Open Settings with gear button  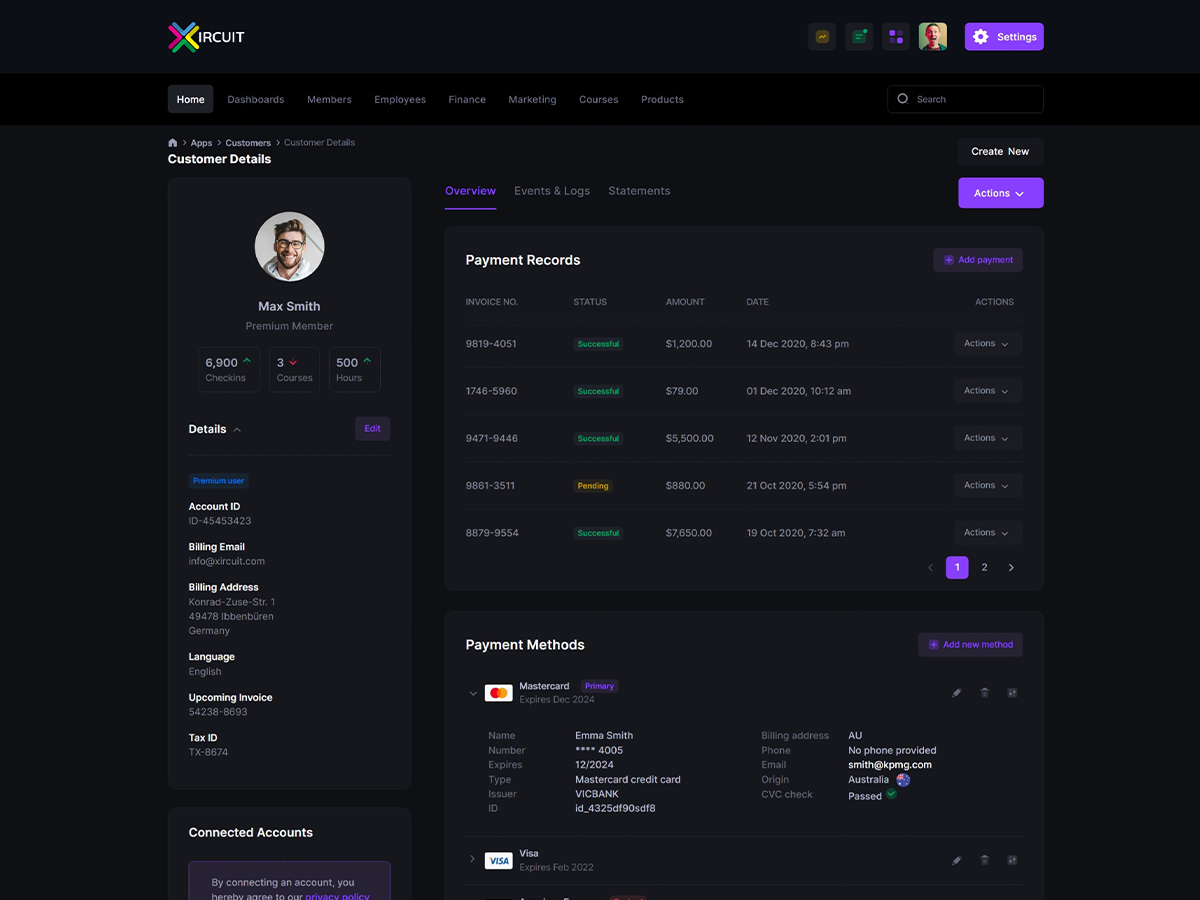(1004, 37)
